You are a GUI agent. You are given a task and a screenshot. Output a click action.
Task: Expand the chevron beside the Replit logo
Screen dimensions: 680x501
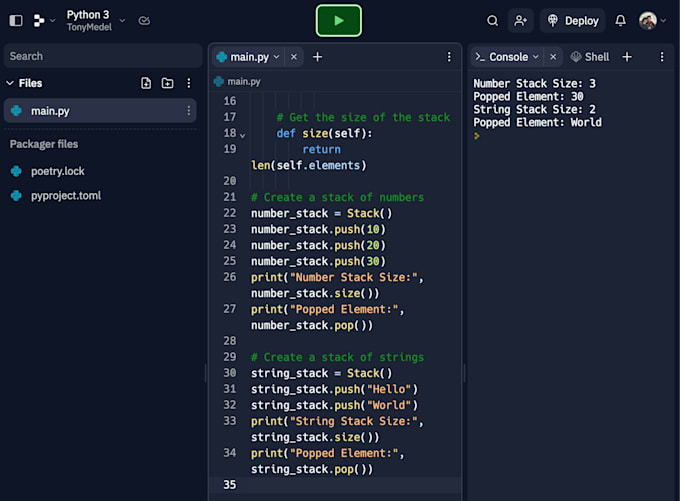[53, 20]
